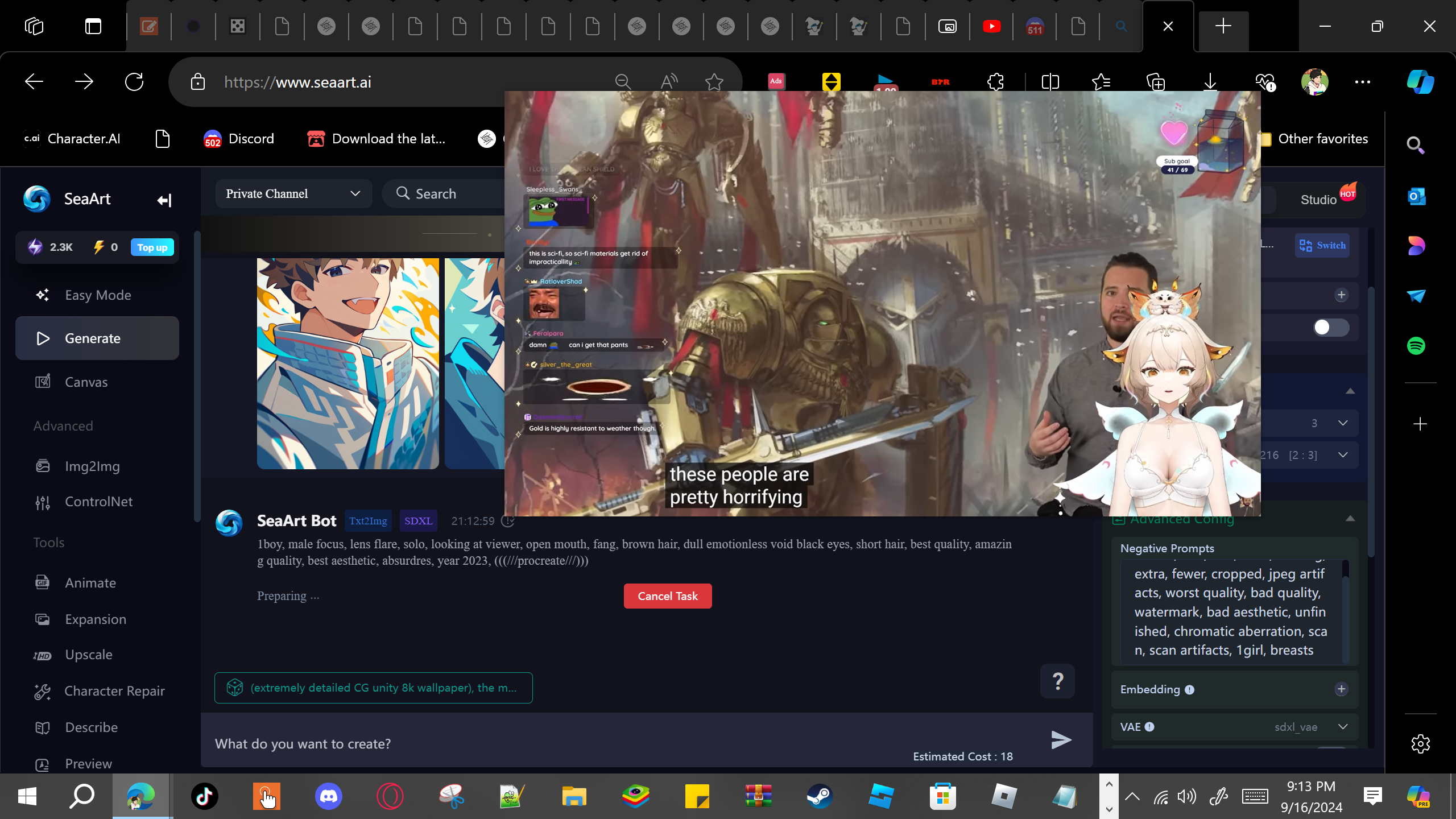
Task: Open Character.AI bookmark
Action: tap(72, 139)
